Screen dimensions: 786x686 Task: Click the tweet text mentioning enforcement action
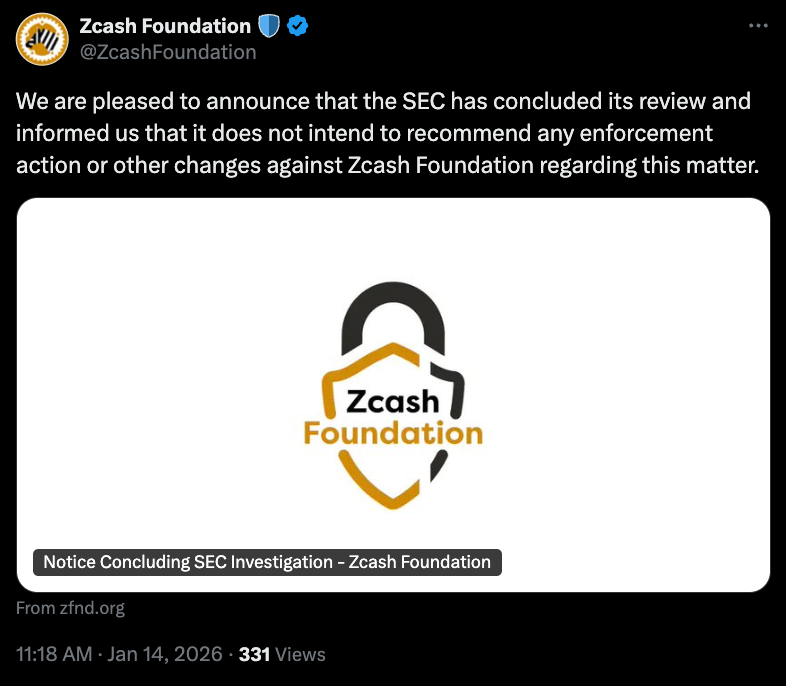pos(365,133)
